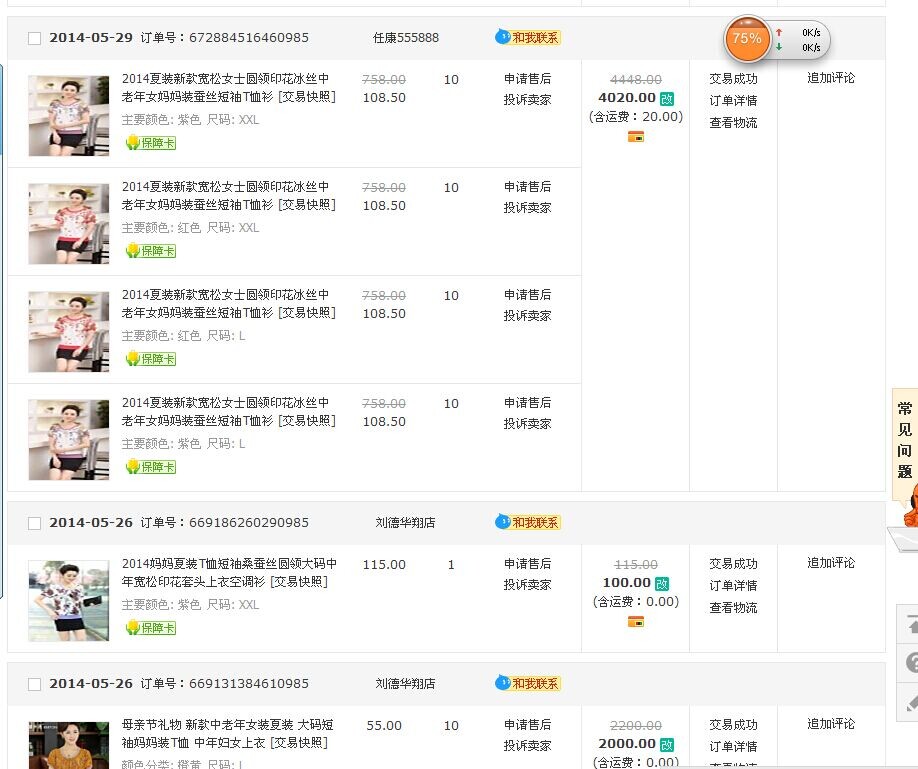Click 和我联系 chat icon for order 669131384610985
This screenshot has width=918, height=769.
click(527, 683)
